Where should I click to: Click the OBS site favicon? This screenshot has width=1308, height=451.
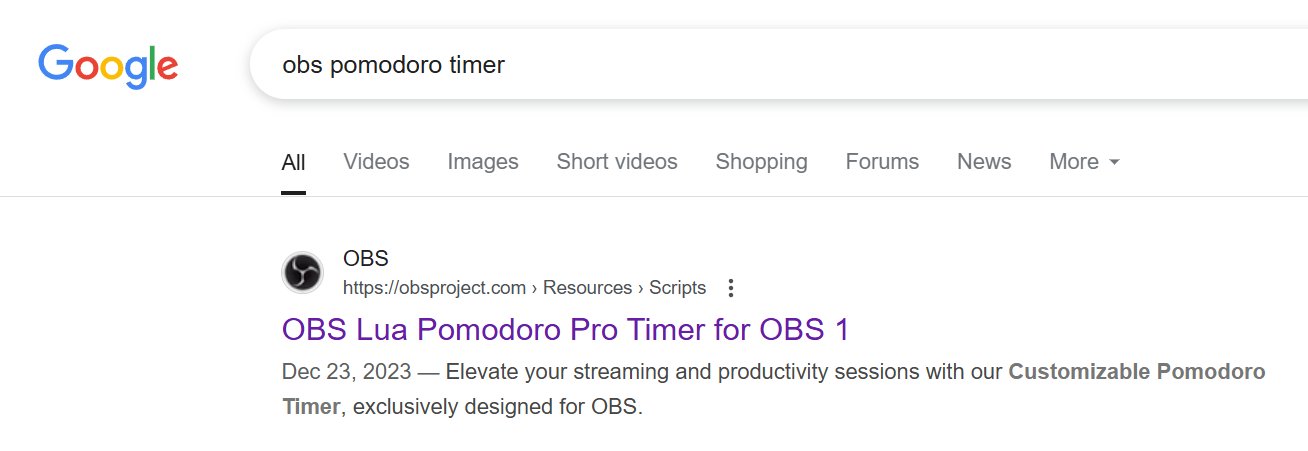coord(302,273)
